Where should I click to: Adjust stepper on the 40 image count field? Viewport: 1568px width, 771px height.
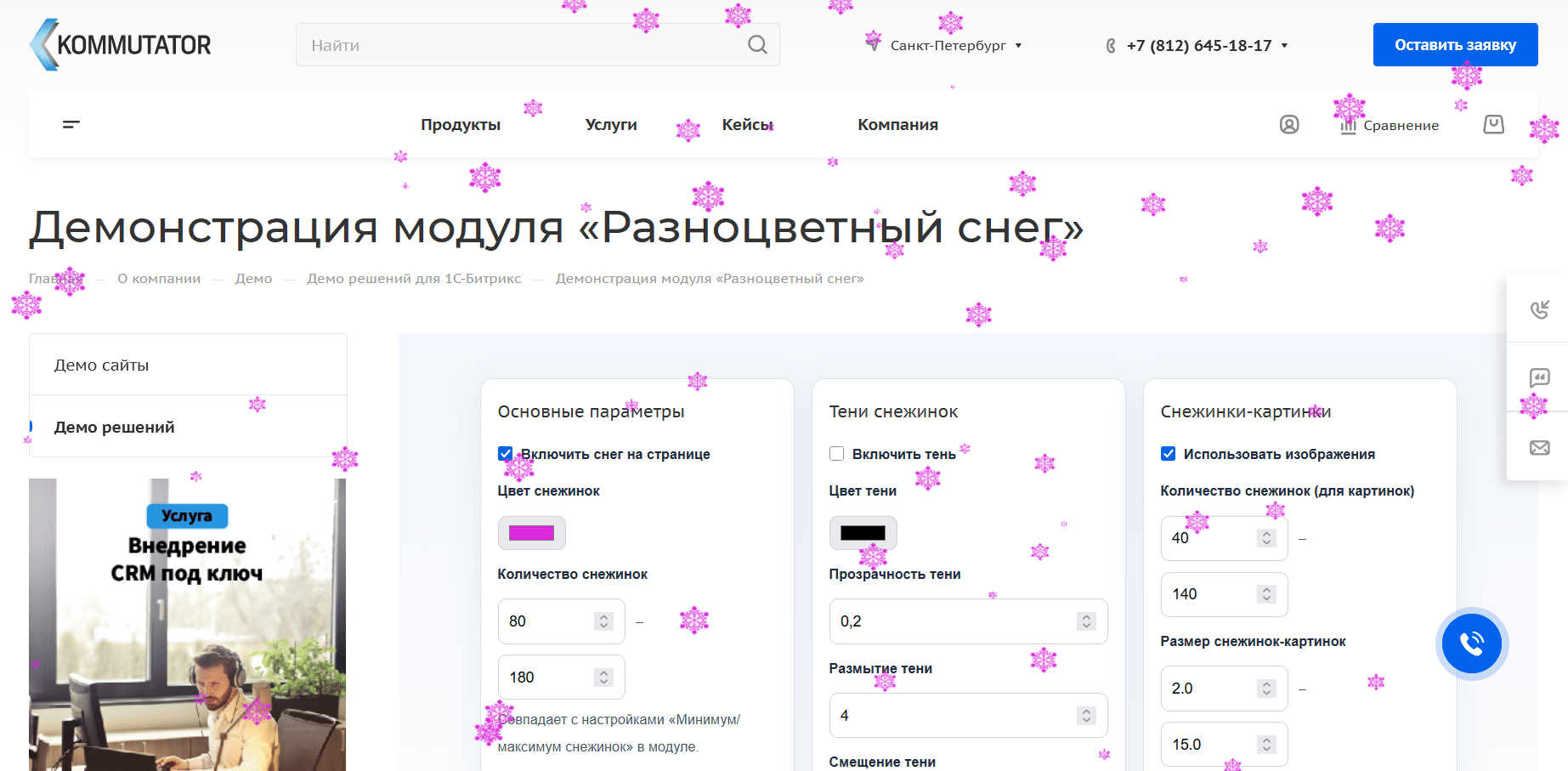point(1266,538)
